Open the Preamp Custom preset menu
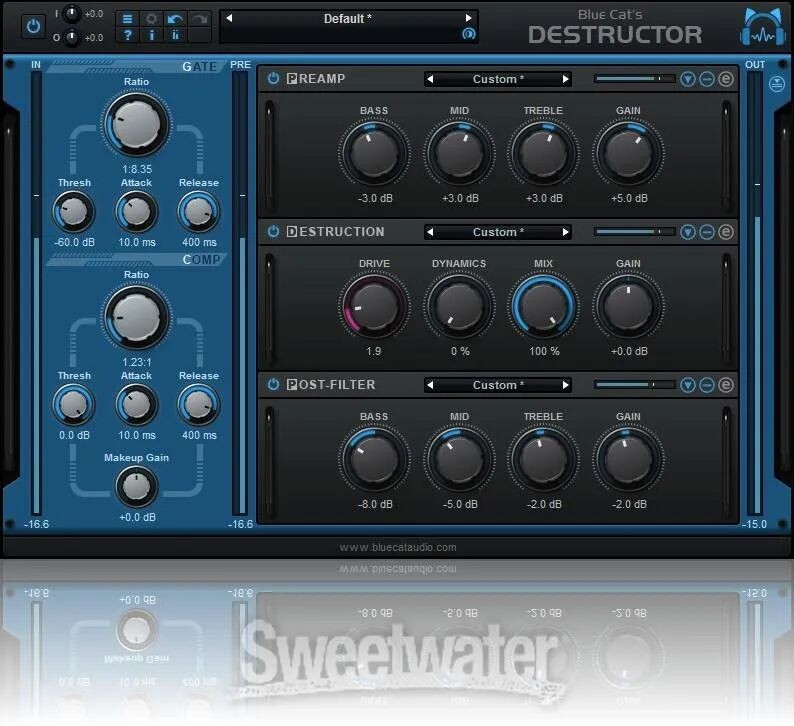Image resolution: width=794 pixels, height=726 pixels. coord(498,79)
